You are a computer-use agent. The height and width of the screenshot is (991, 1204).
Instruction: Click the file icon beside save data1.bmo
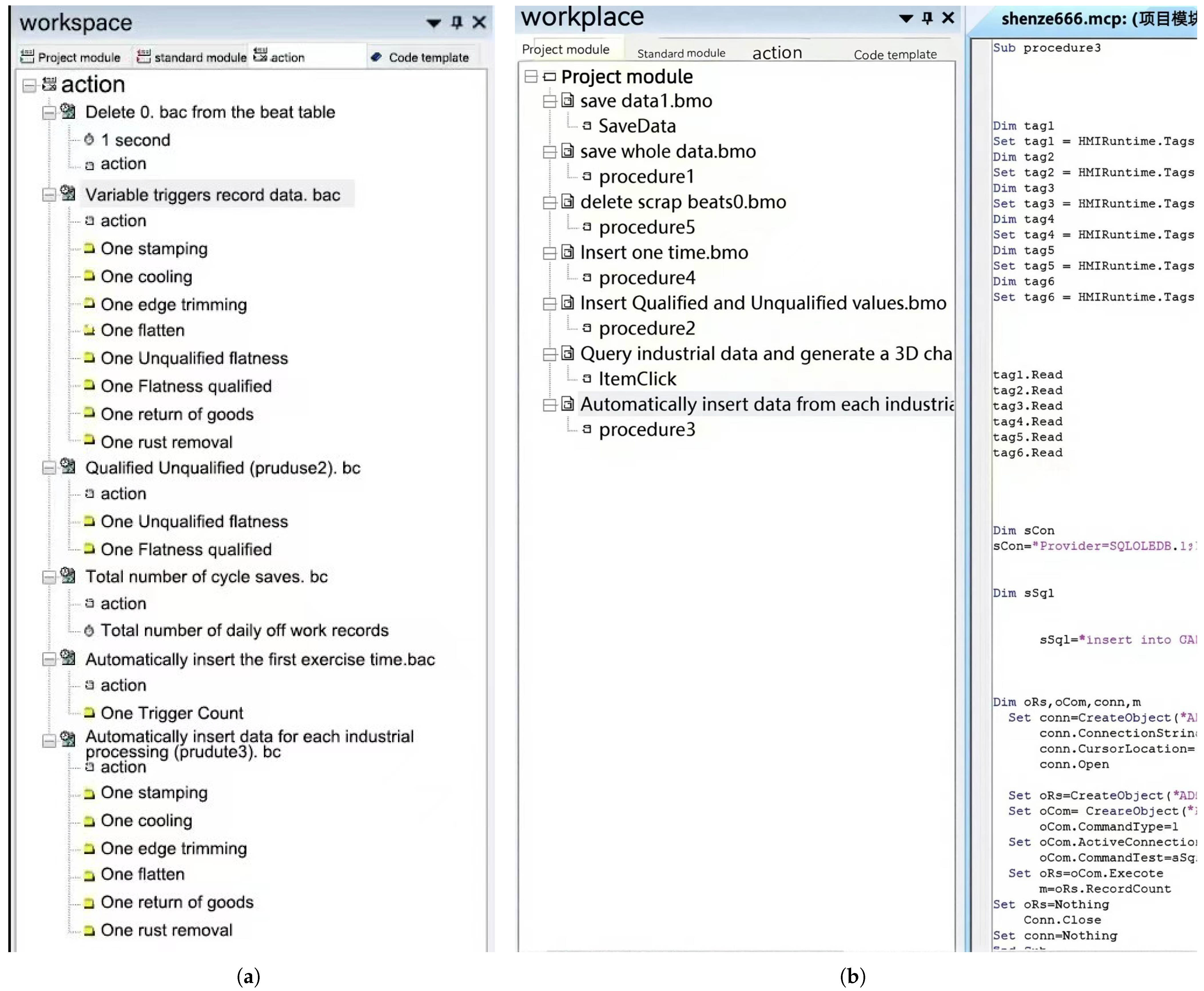[567, 101]
